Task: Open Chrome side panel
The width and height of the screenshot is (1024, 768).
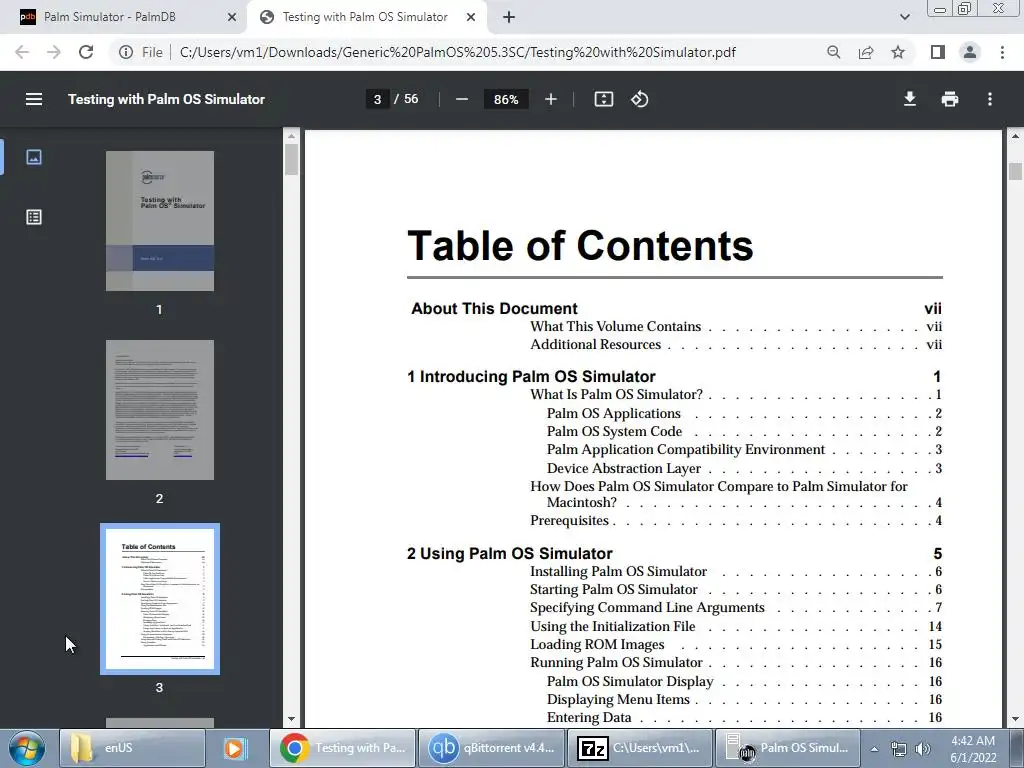Action: point(938,52)
